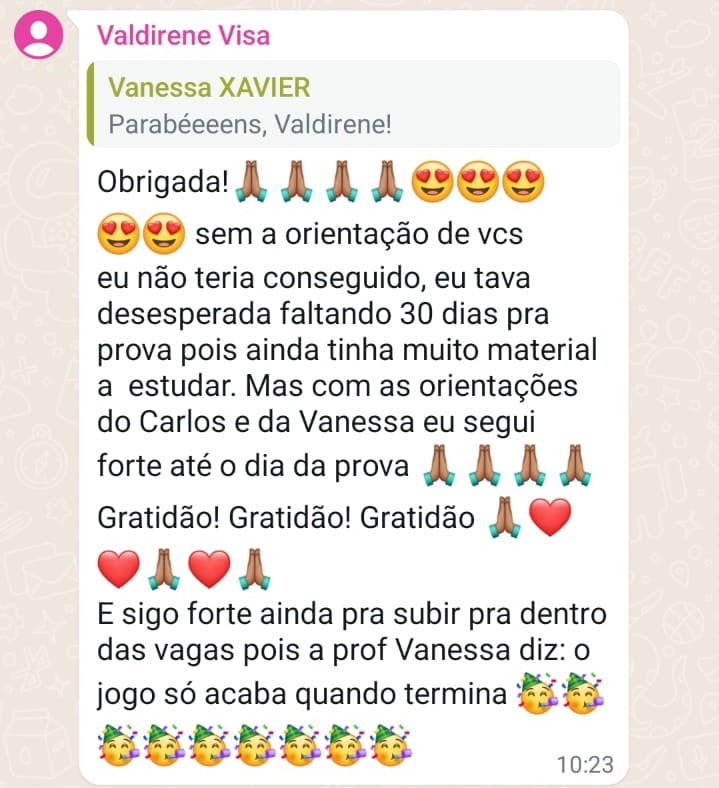719x788 pixels.
Task: Click the first red heart on the hearts line
Action: coord(119,569)
